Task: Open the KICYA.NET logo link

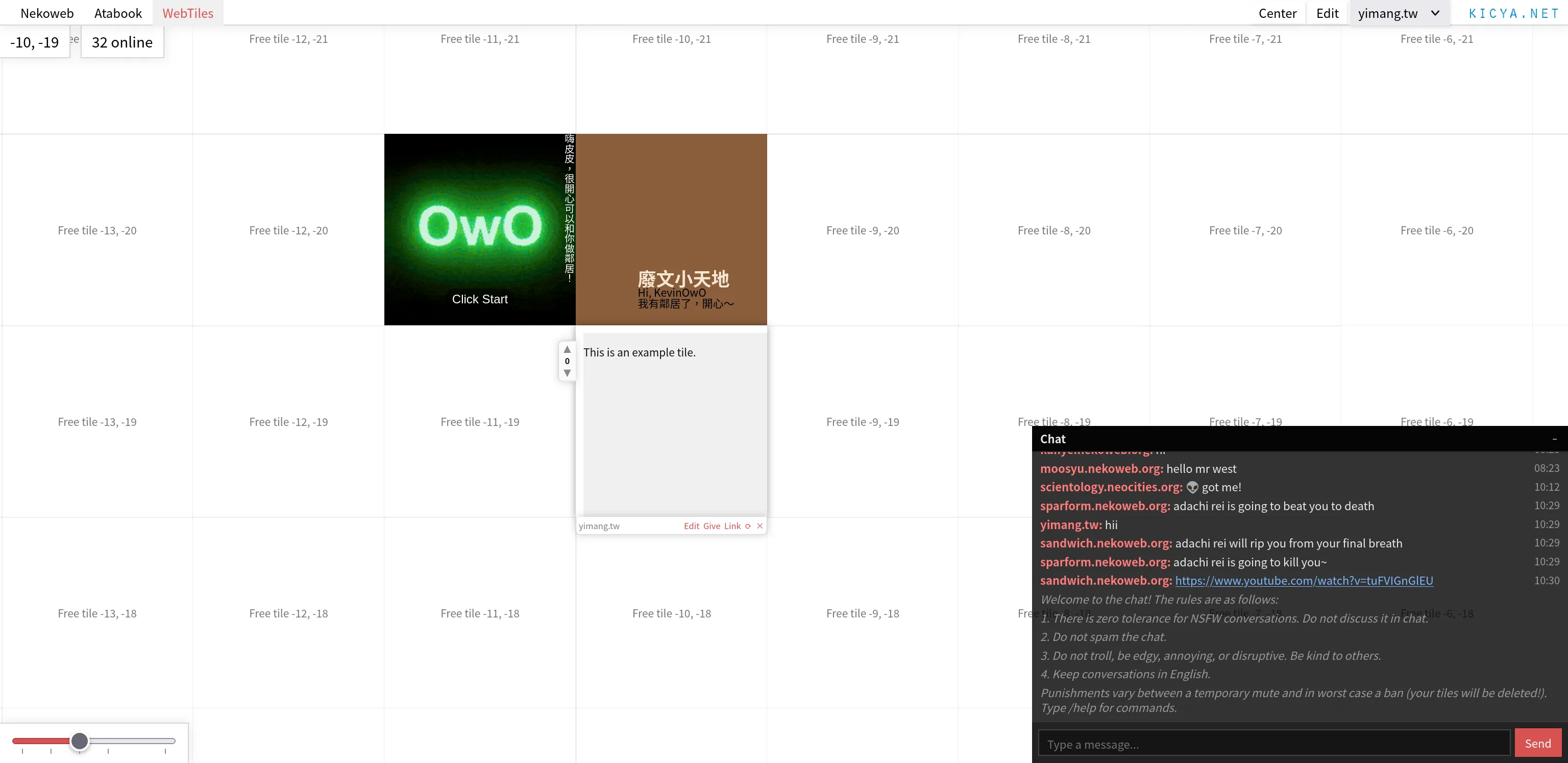Action: click(x=1513, y=13)
